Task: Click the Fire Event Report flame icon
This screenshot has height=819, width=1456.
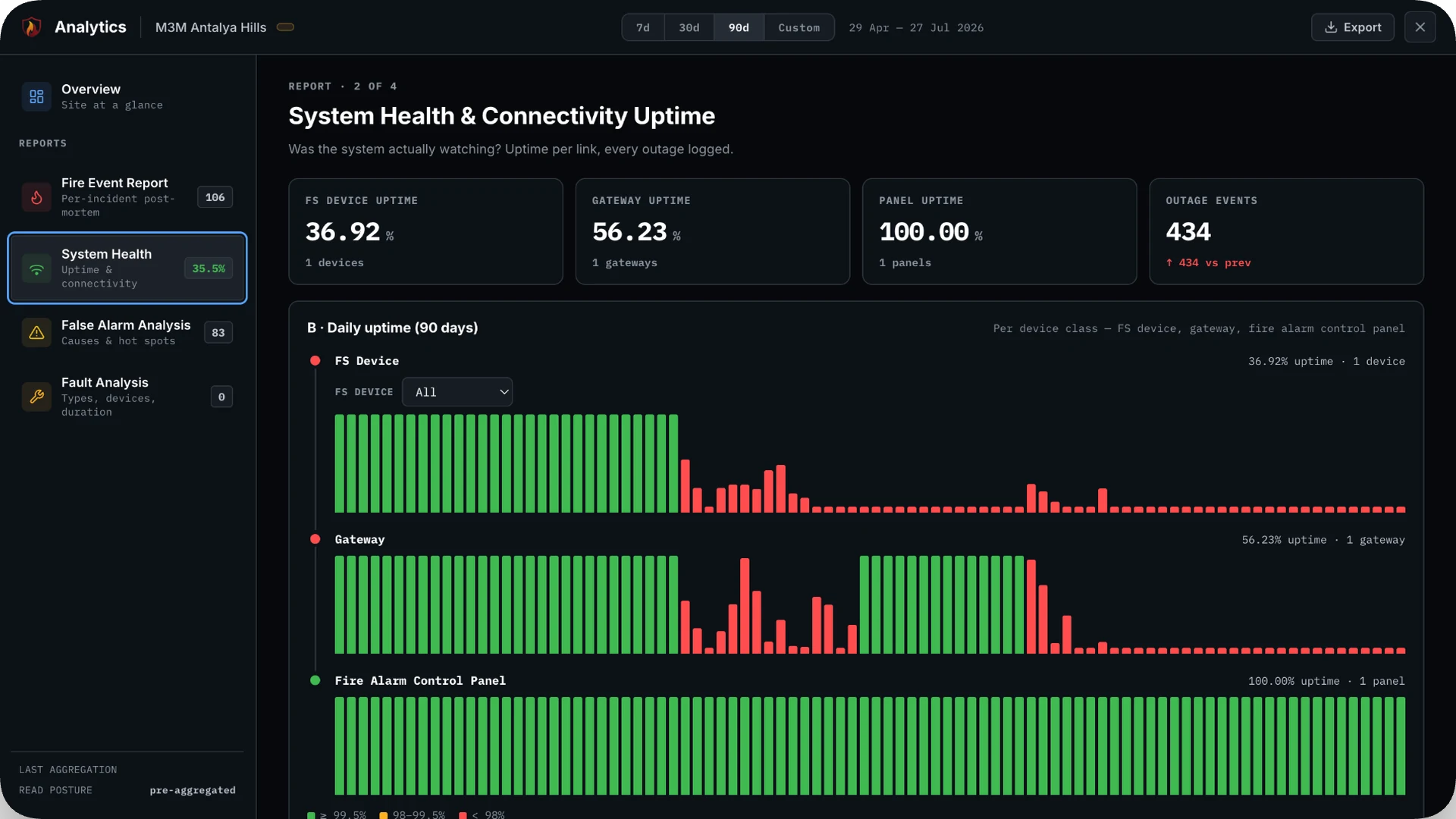Action: click(36, 197)
